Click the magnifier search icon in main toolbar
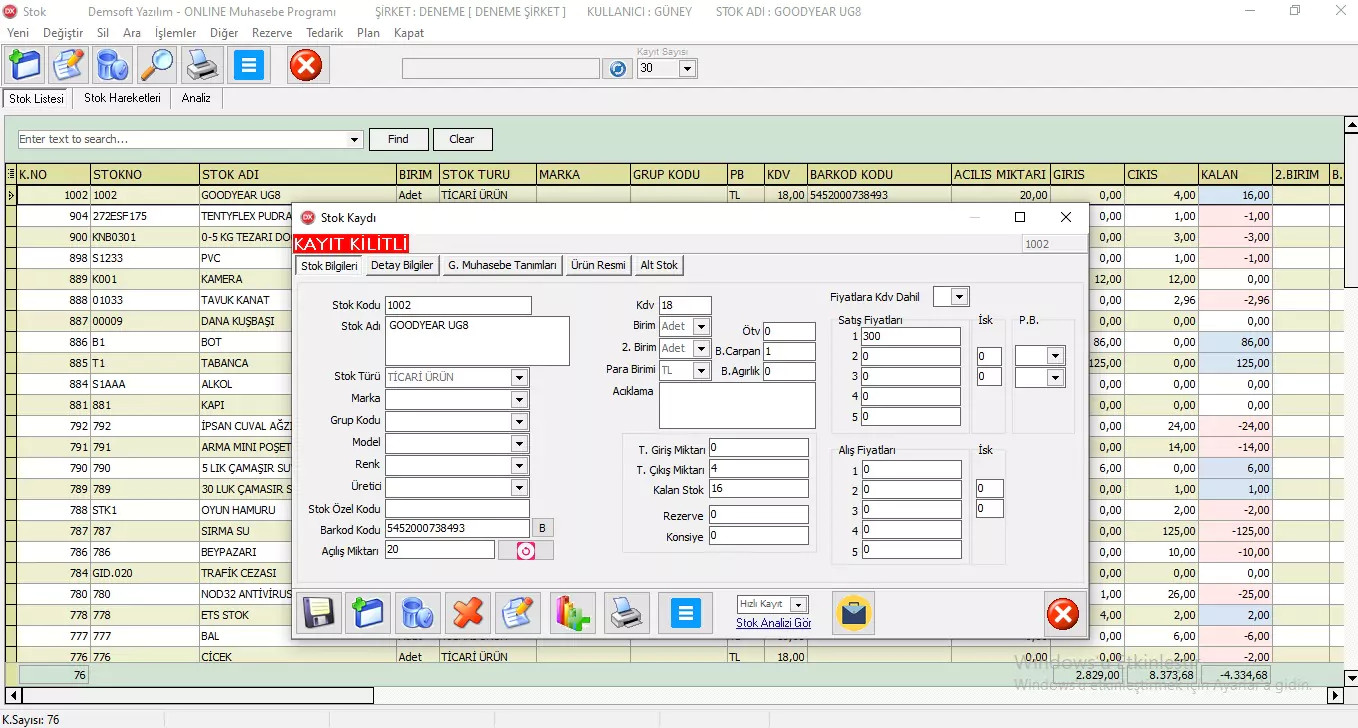Screen dimensions: 1358x728 [156, 66]
